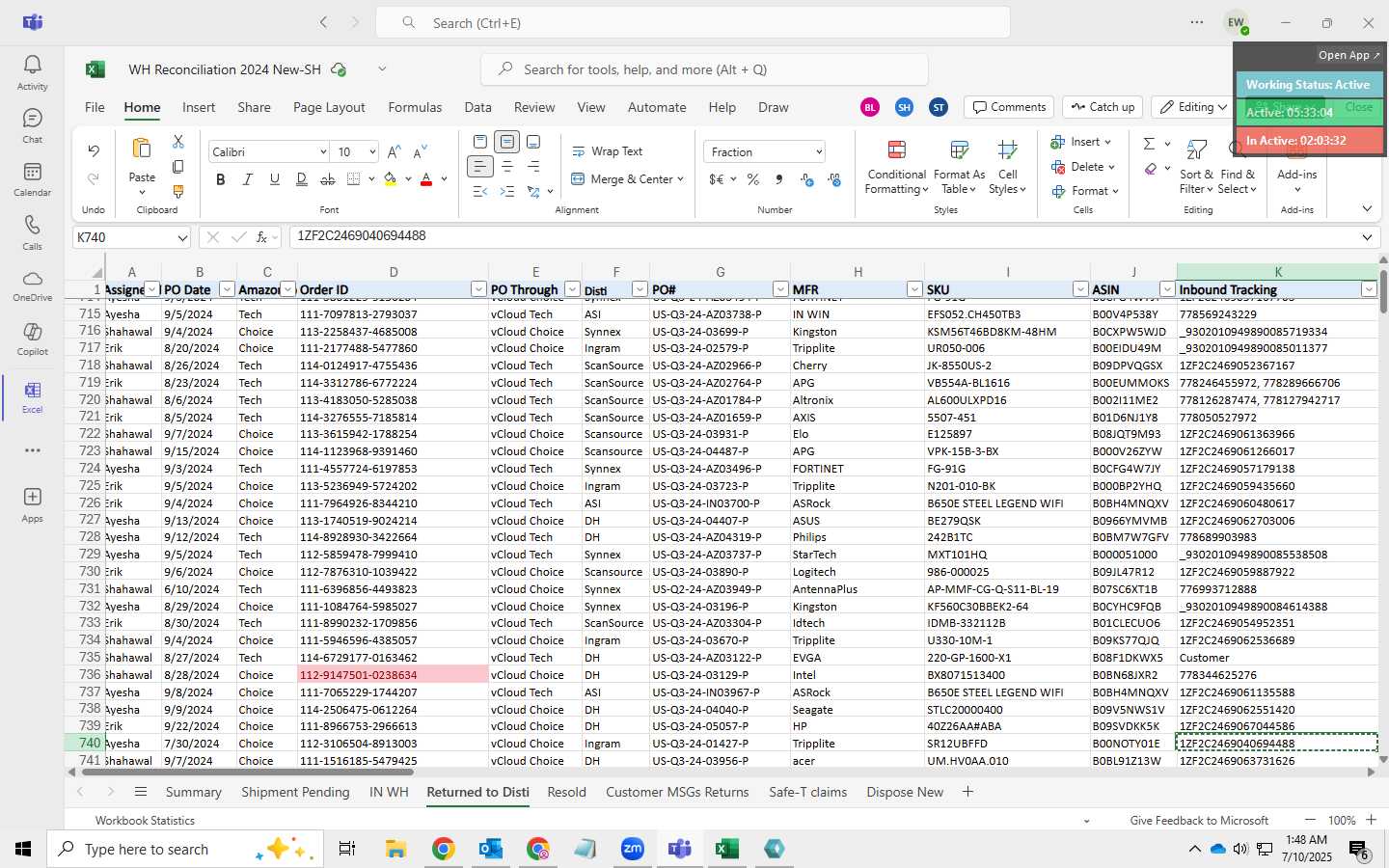Insert function with the fx button
Image resolution: width=1389 pixels, height=868 pixels.
click(261, 237)
